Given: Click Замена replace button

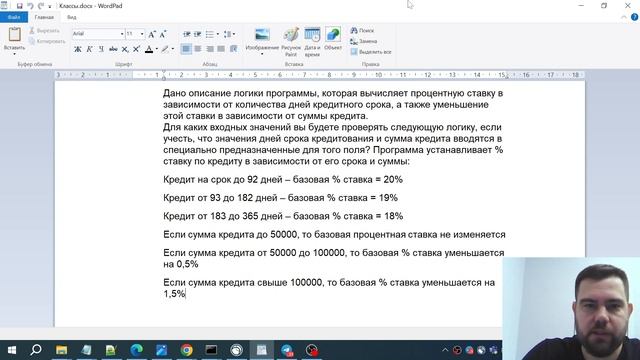Looking at the screenshot, I should pos(364,41).
